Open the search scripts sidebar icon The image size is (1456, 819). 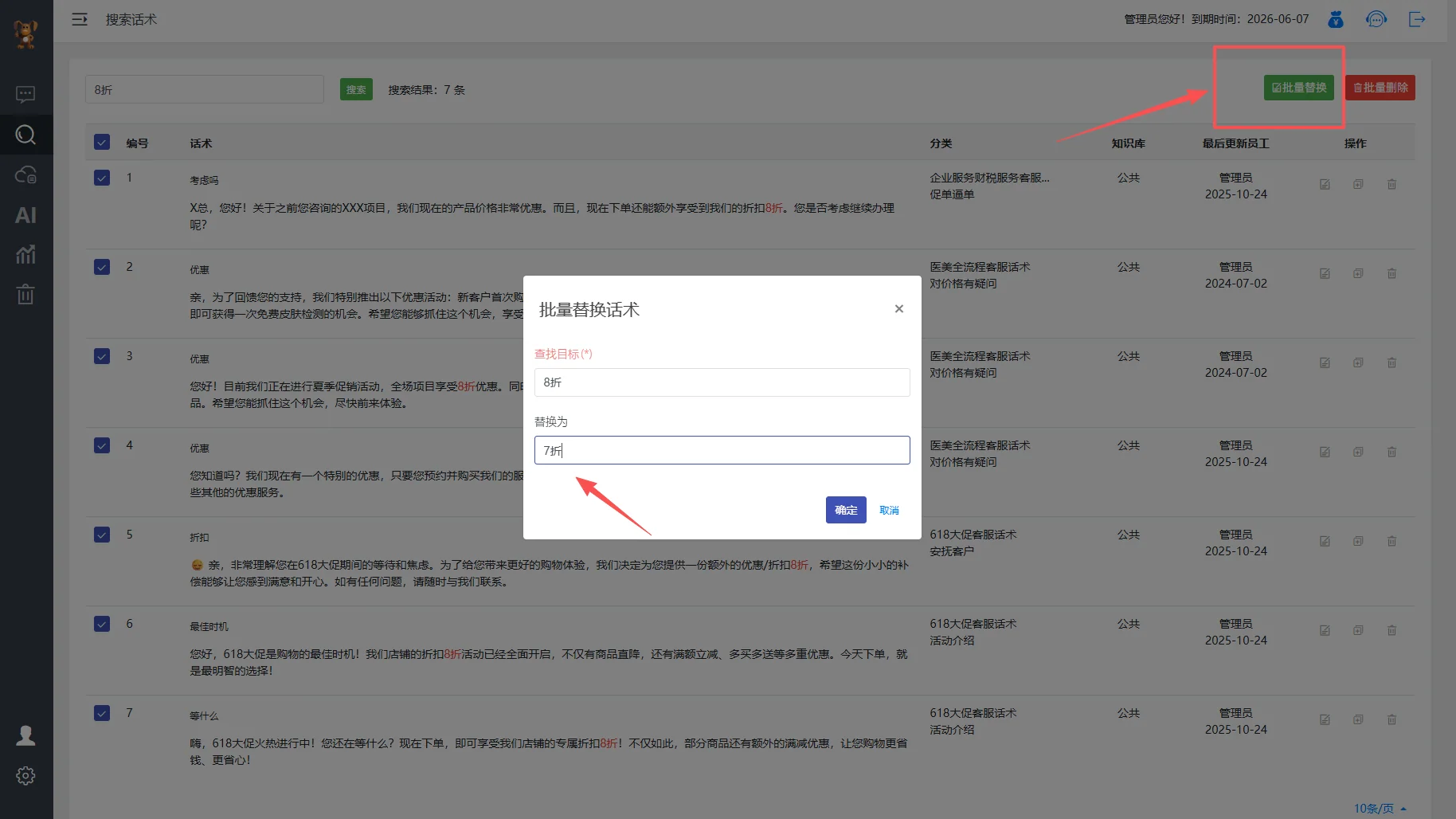coord(25,135)
